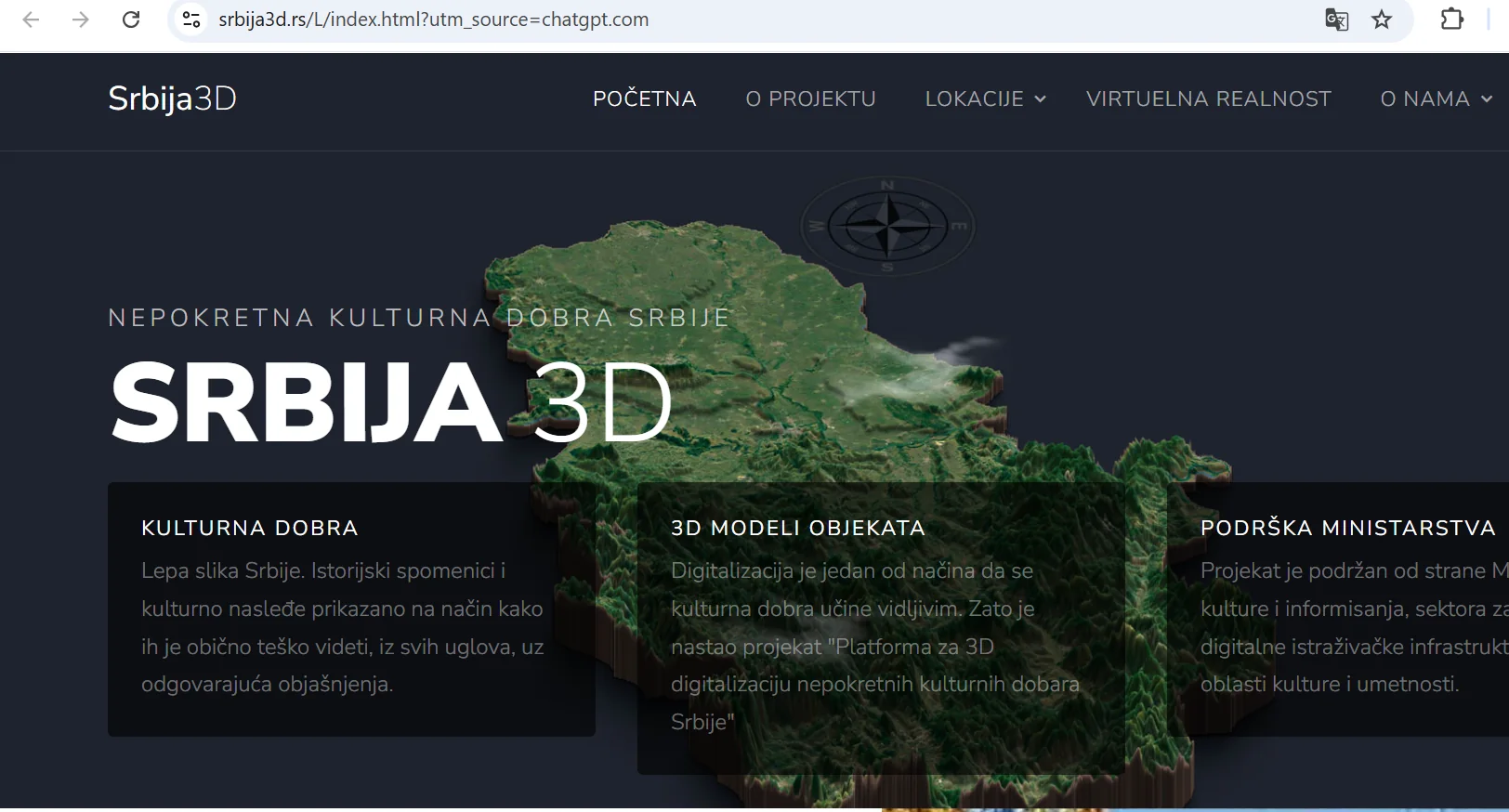1509x812 pixels.
Task: Click the 'Projekat je podržan od strane' paragraph
Action: tap(1355, 627)
